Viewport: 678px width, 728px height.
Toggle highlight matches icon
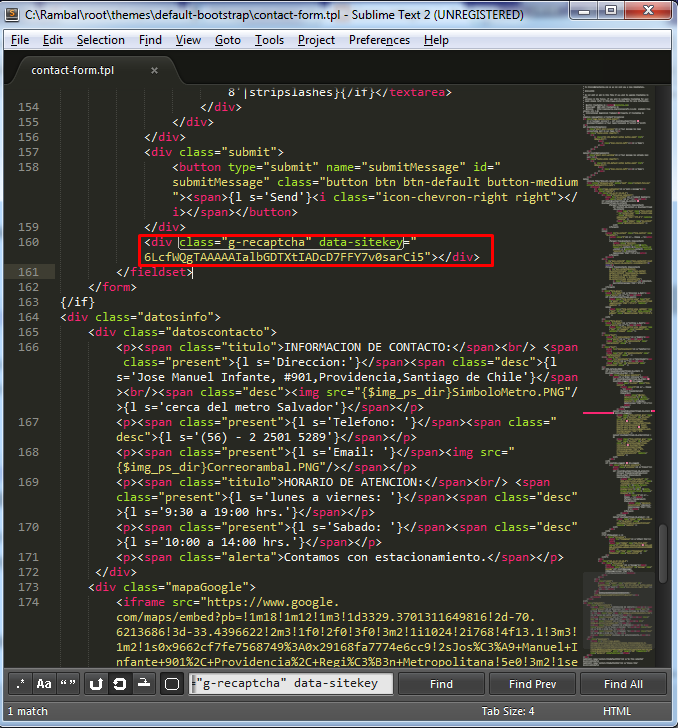(171, 684)
